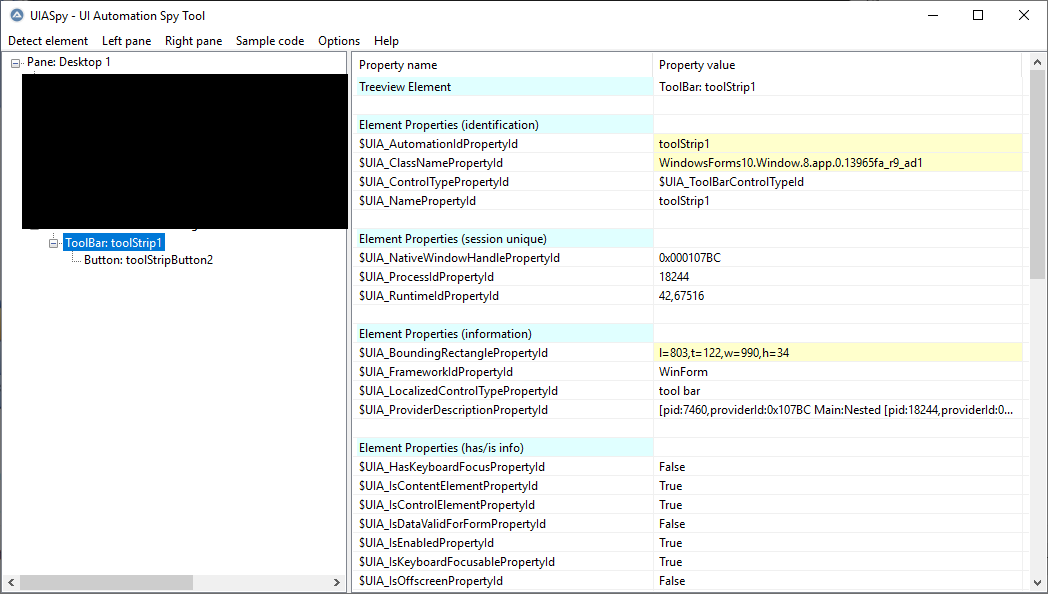This screenshot has height=594, width=1048.
Task: Select Pane: Desktop 1 in the tree
Action: click(69, 62)
